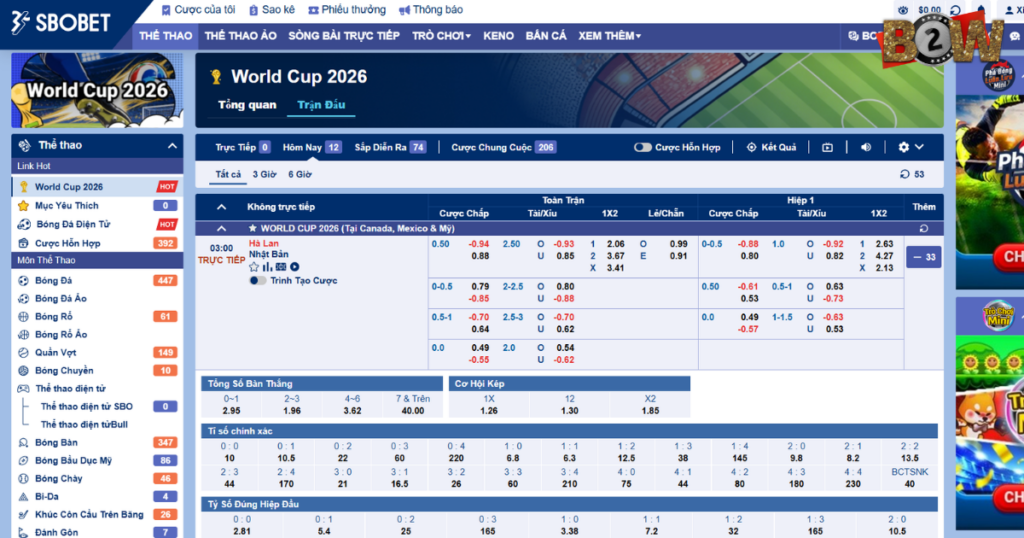The height and width of the screenshot is (538, 1024).
Task: Select Bóng Bàn table tennis
Action: pos(56,443)
